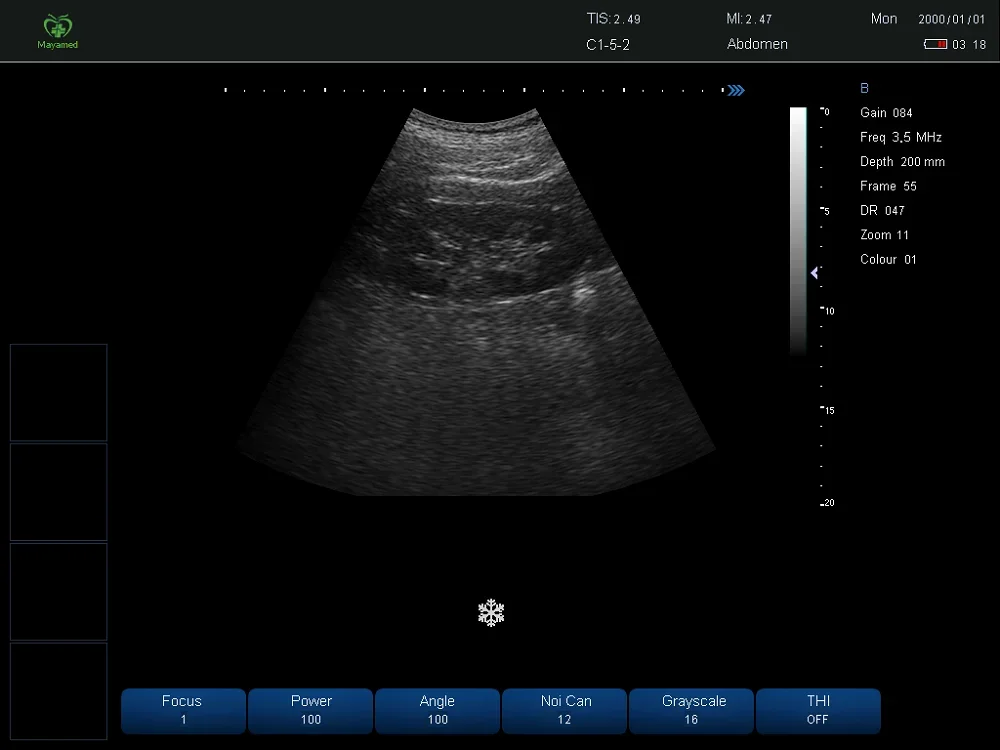Click the grayscale bar beside the image

(x=798, y=230)
